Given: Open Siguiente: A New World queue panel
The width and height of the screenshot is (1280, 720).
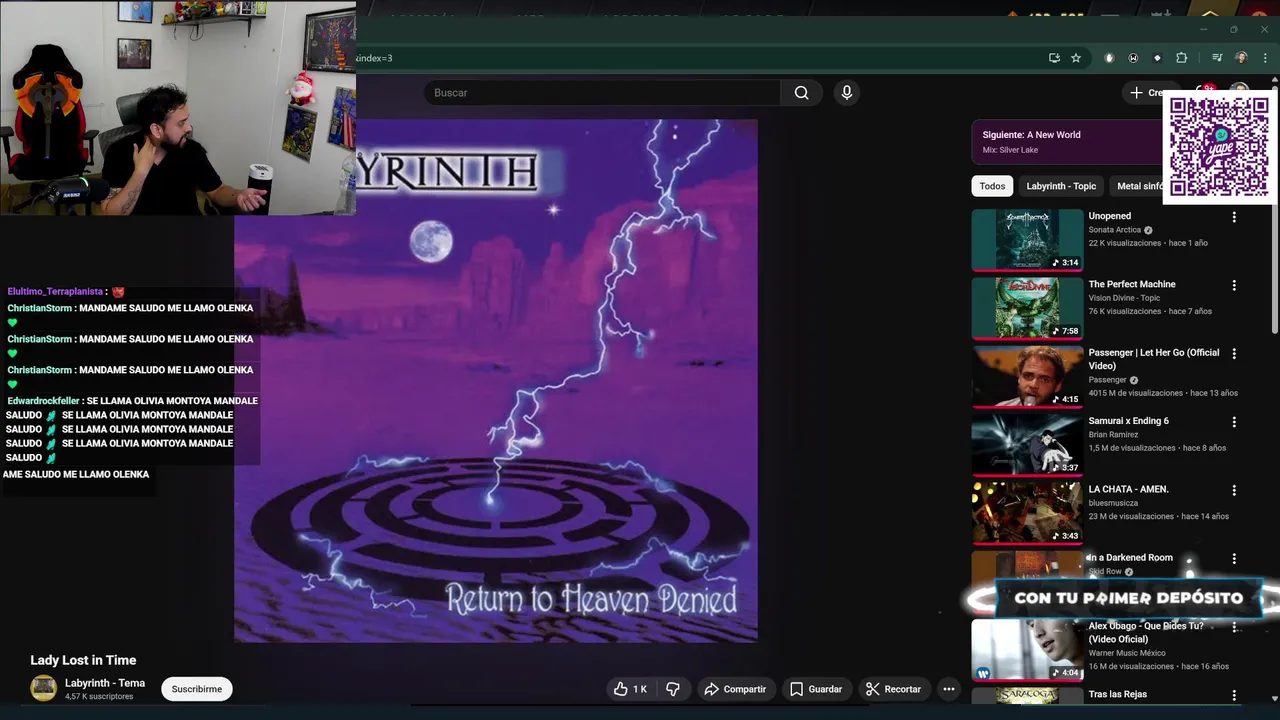Looking at the screenshot, I should tap(1067, 141).
